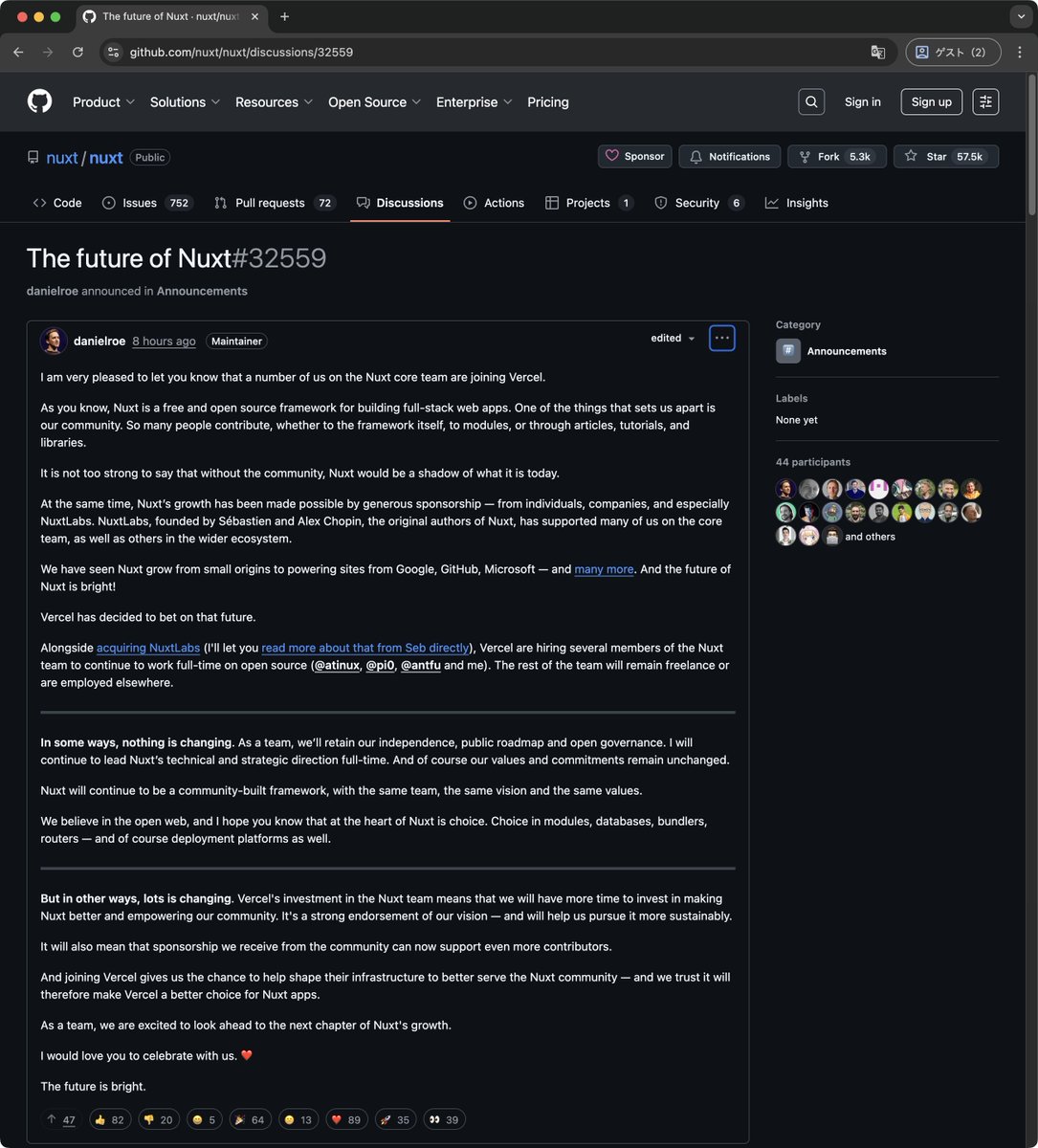Screen dimensions: 1038x1148
Task: Open the Product dropdown menu
Action: [x=104, y=101]
